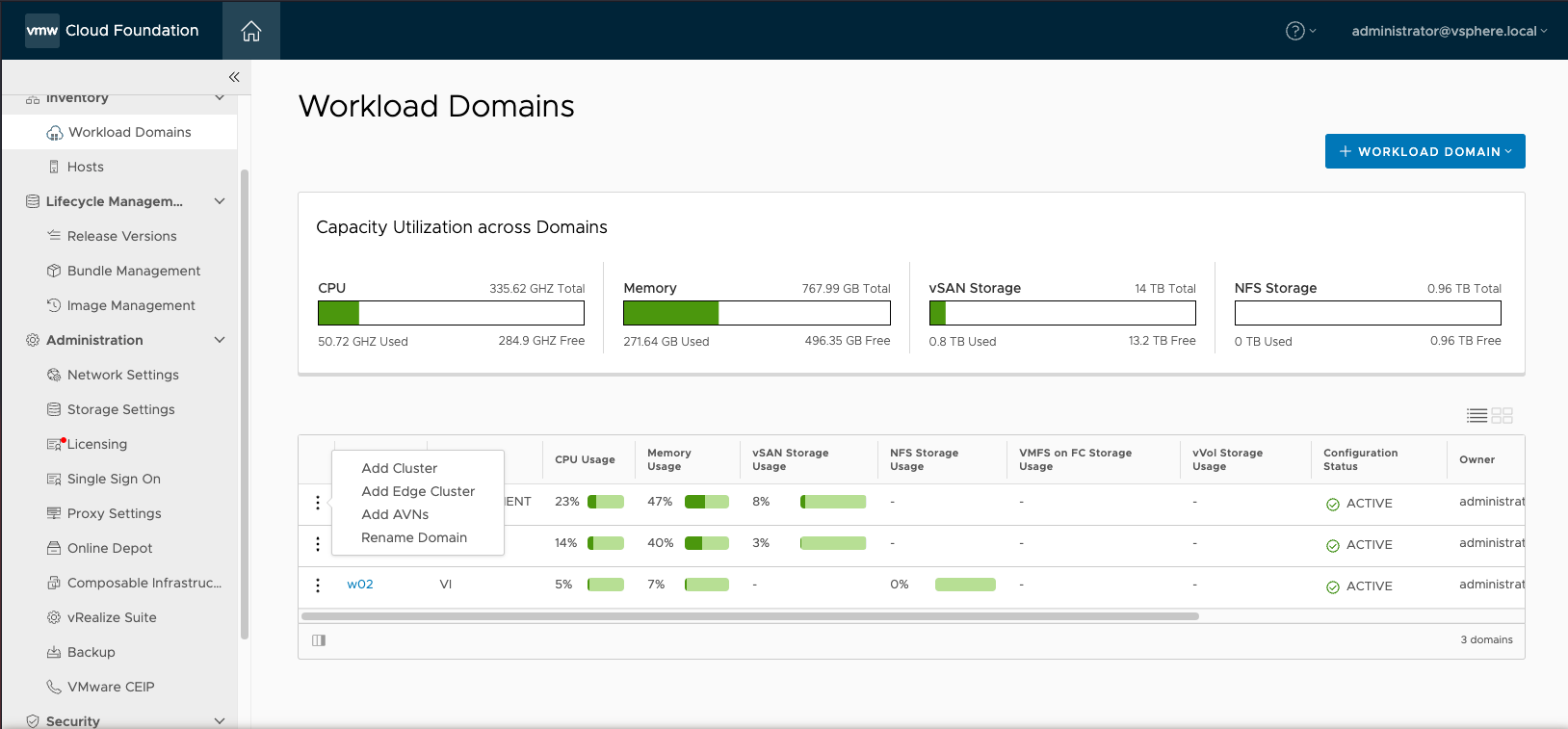Viewport: 1568px width, 729px height.
Task: Open Licensing settings page
Action: tap(97, 444)
